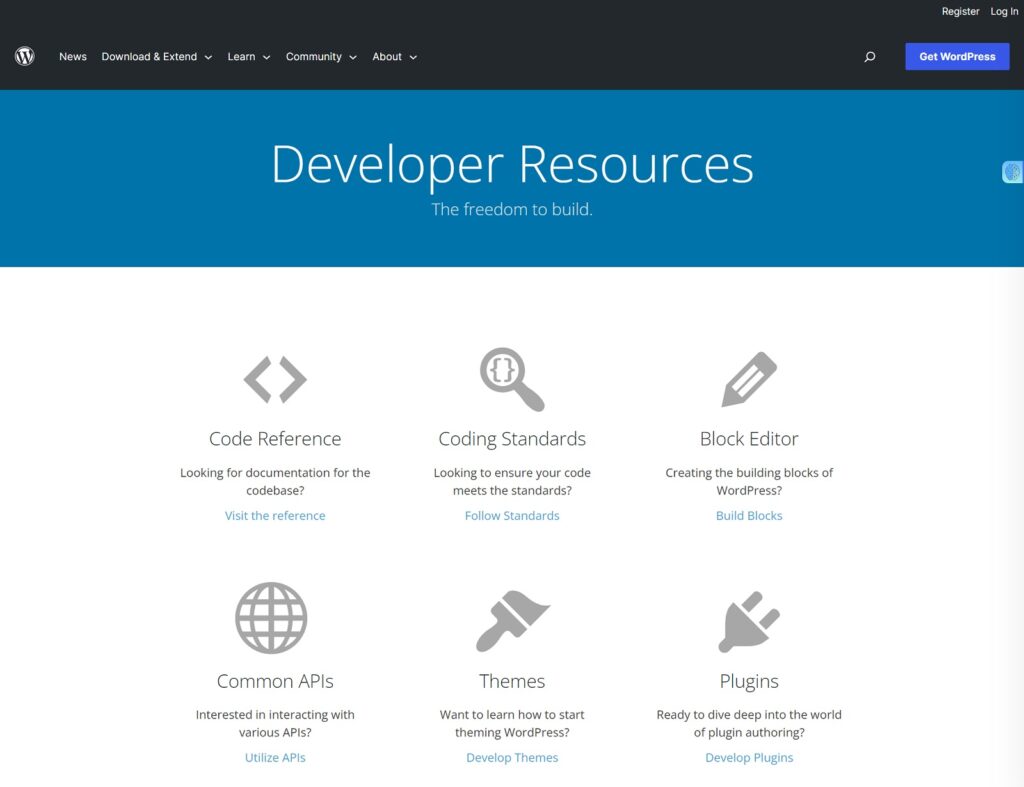Click the Code Reference heading
Viewport: 1024px width, 787px height.
click(275, 439)
